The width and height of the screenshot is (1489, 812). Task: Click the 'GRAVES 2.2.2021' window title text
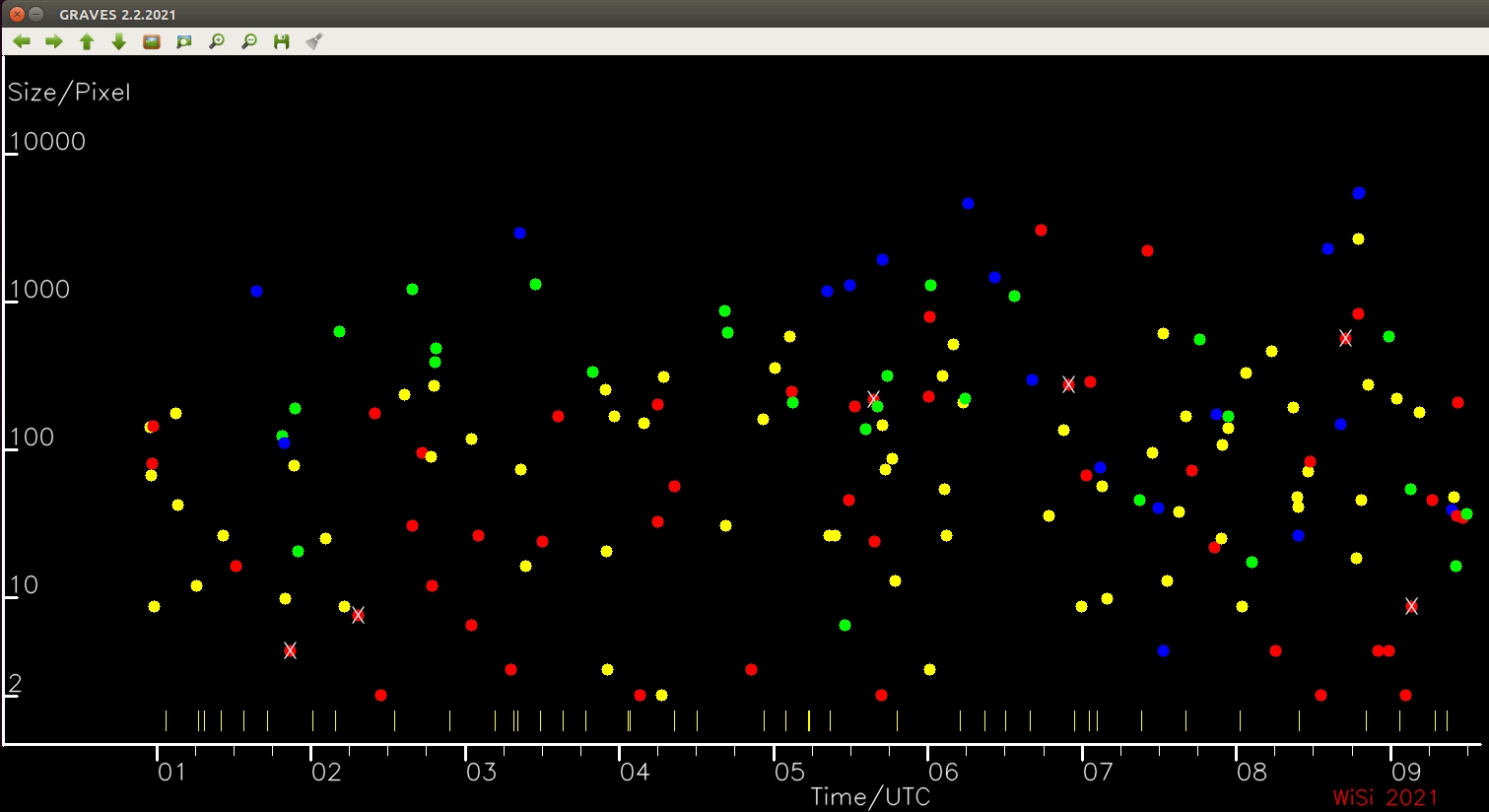117,15
